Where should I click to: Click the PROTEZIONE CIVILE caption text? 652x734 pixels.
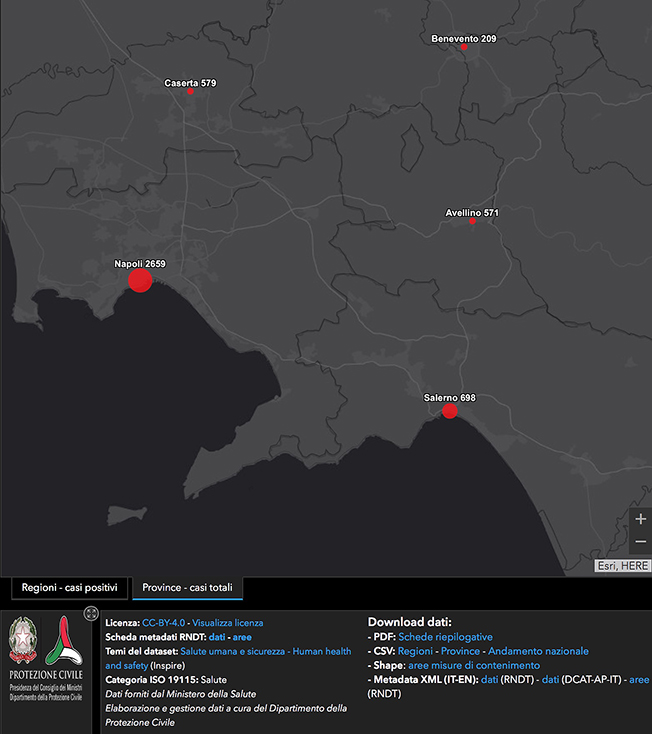[x=46, y=675]
